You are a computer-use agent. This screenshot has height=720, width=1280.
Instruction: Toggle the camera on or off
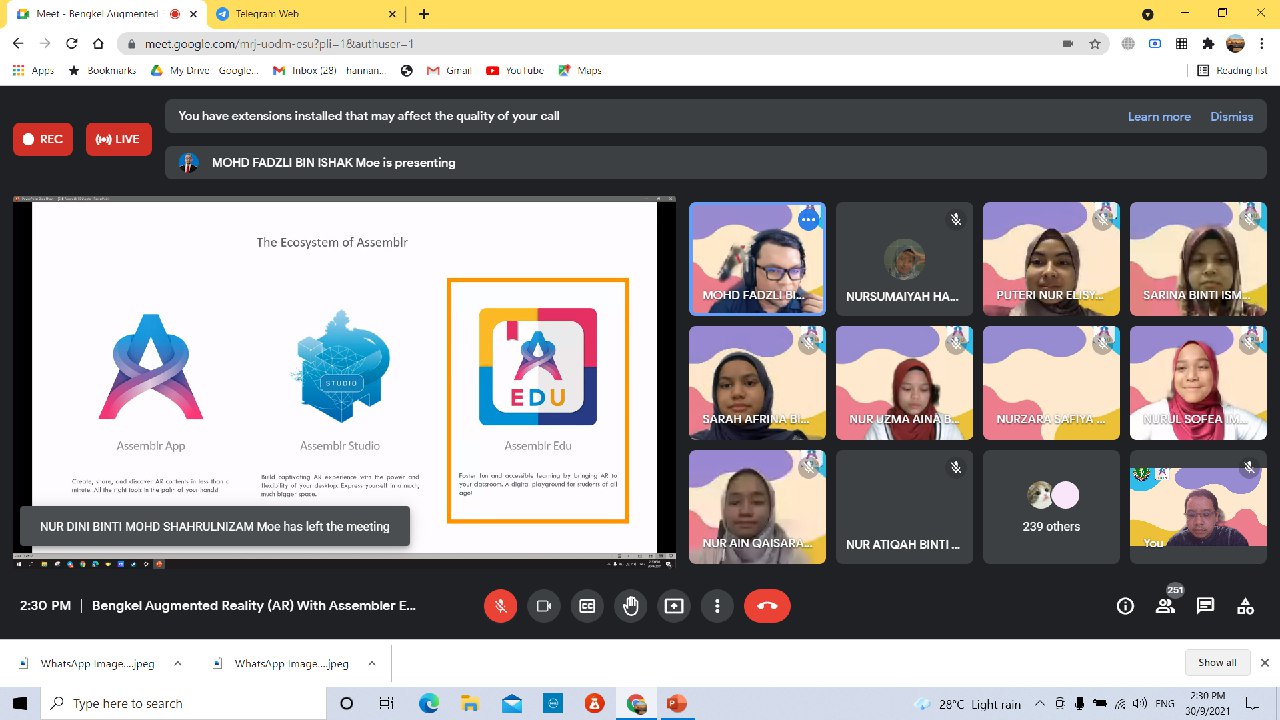544,606
